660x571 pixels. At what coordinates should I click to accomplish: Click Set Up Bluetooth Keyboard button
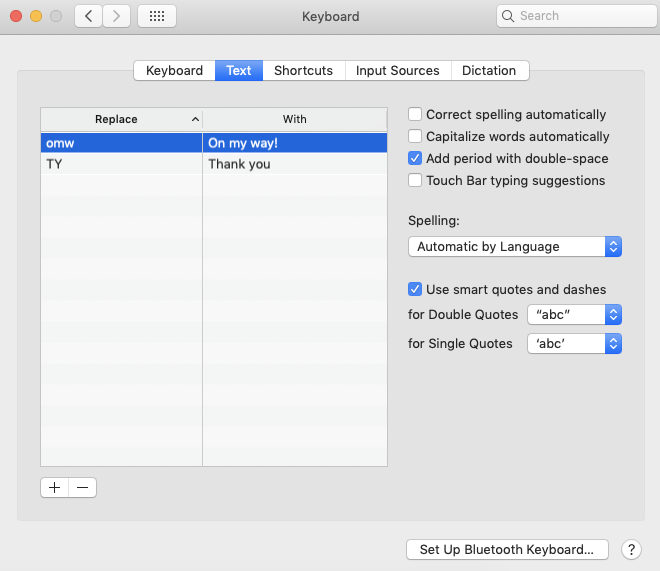point(507,549)
